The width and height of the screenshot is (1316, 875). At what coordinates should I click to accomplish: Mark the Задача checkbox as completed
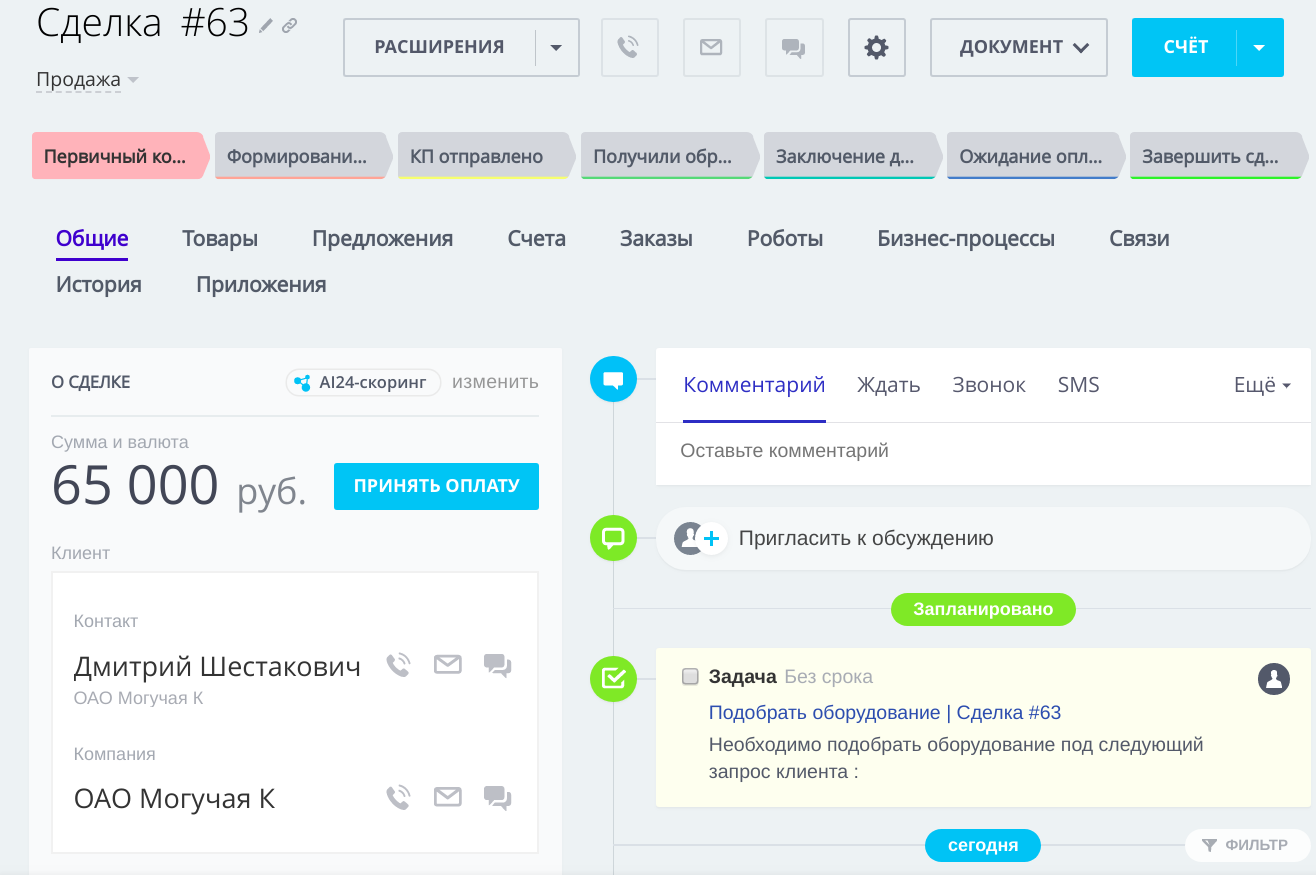690,677
